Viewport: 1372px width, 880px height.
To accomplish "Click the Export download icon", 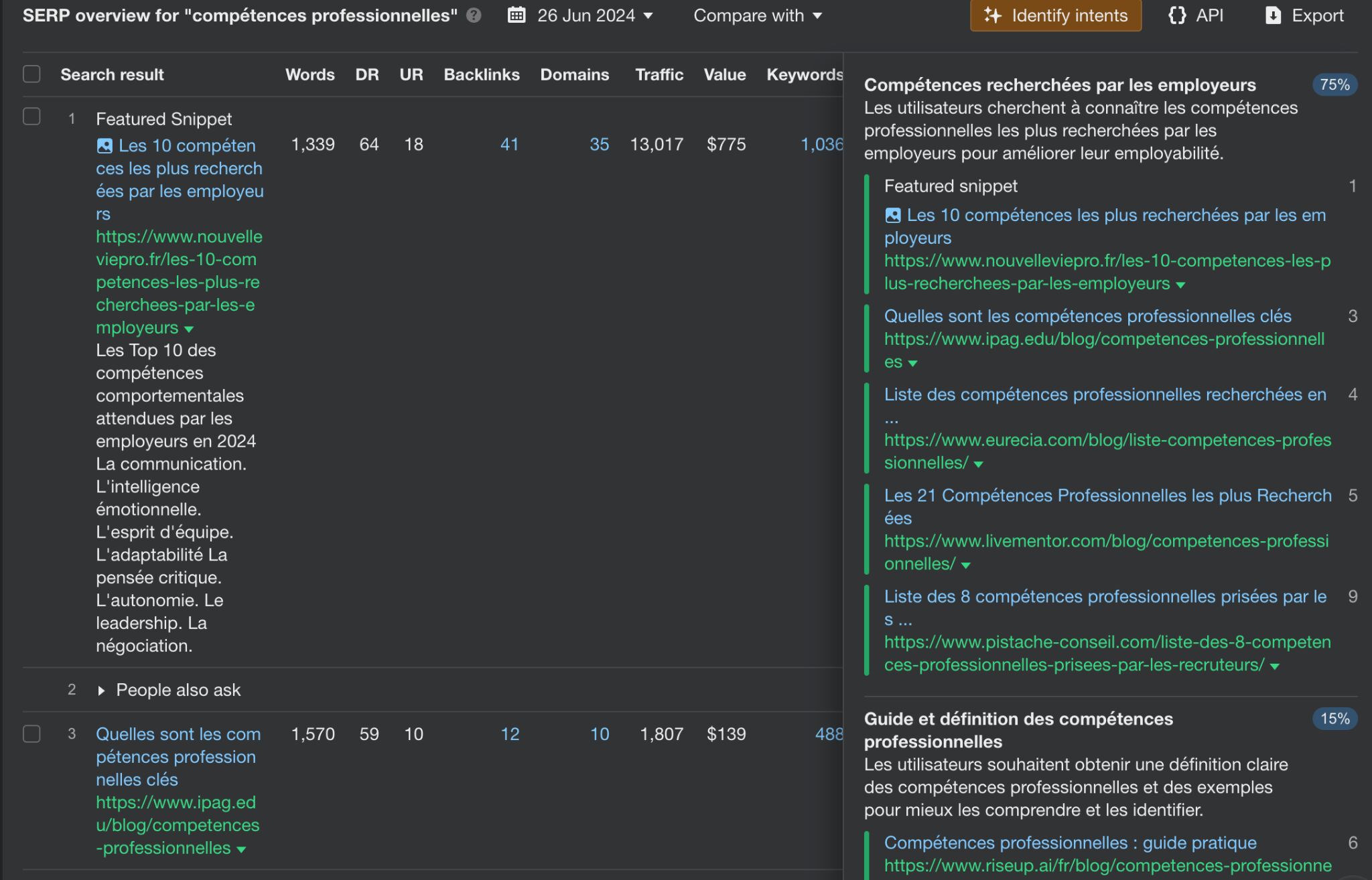I will (x=1273, y=15).
